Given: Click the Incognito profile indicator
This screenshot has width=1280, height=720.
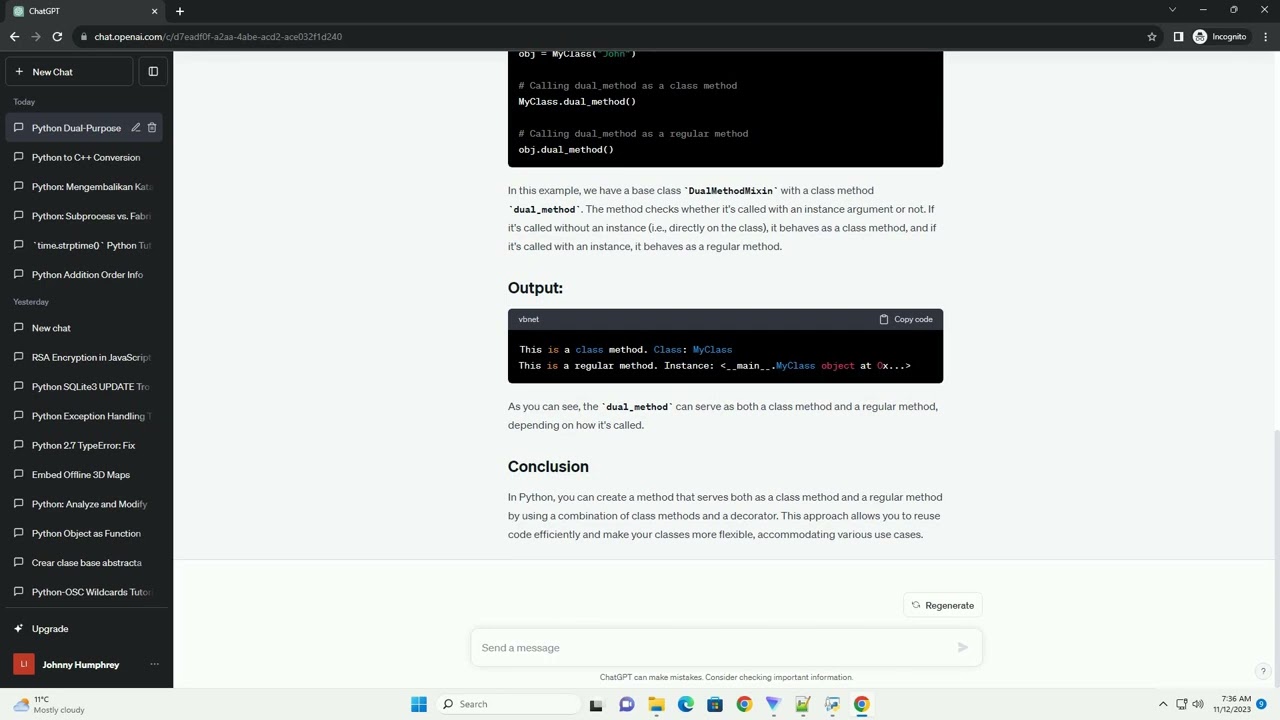Looking at the screenshot, I should point(1220,37).
